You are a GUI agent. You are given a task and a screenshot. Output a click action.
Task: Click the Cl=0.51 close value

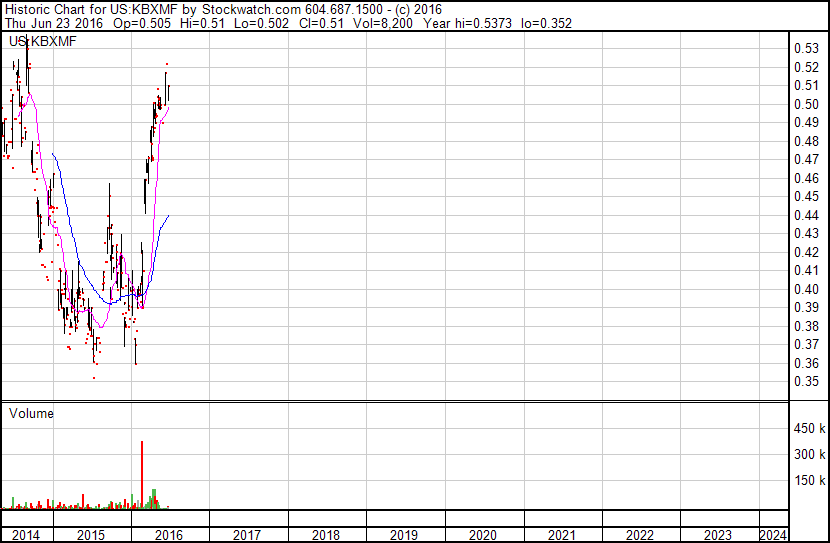(321, 23)
